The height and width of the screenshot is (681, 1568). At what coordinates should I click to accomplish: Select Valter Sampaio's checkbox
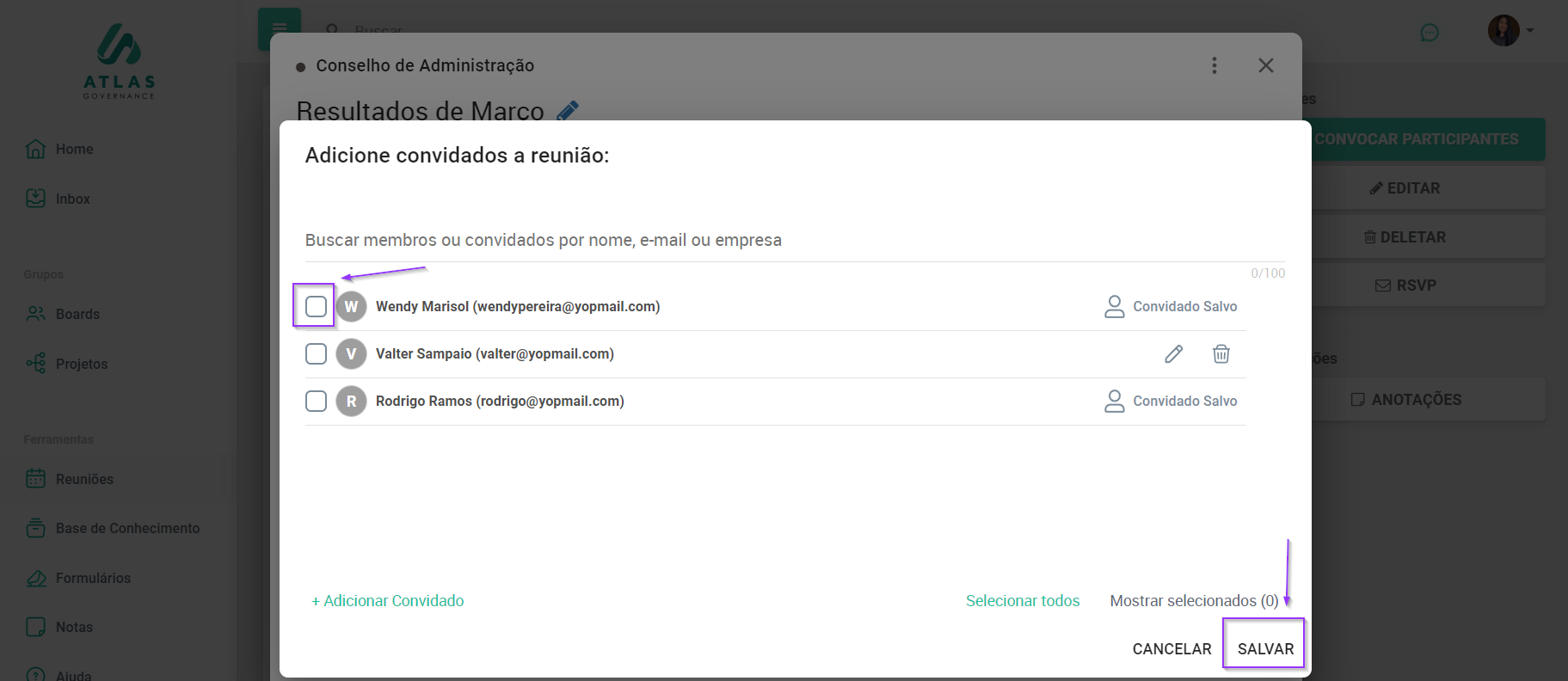[x=316, y=354]
